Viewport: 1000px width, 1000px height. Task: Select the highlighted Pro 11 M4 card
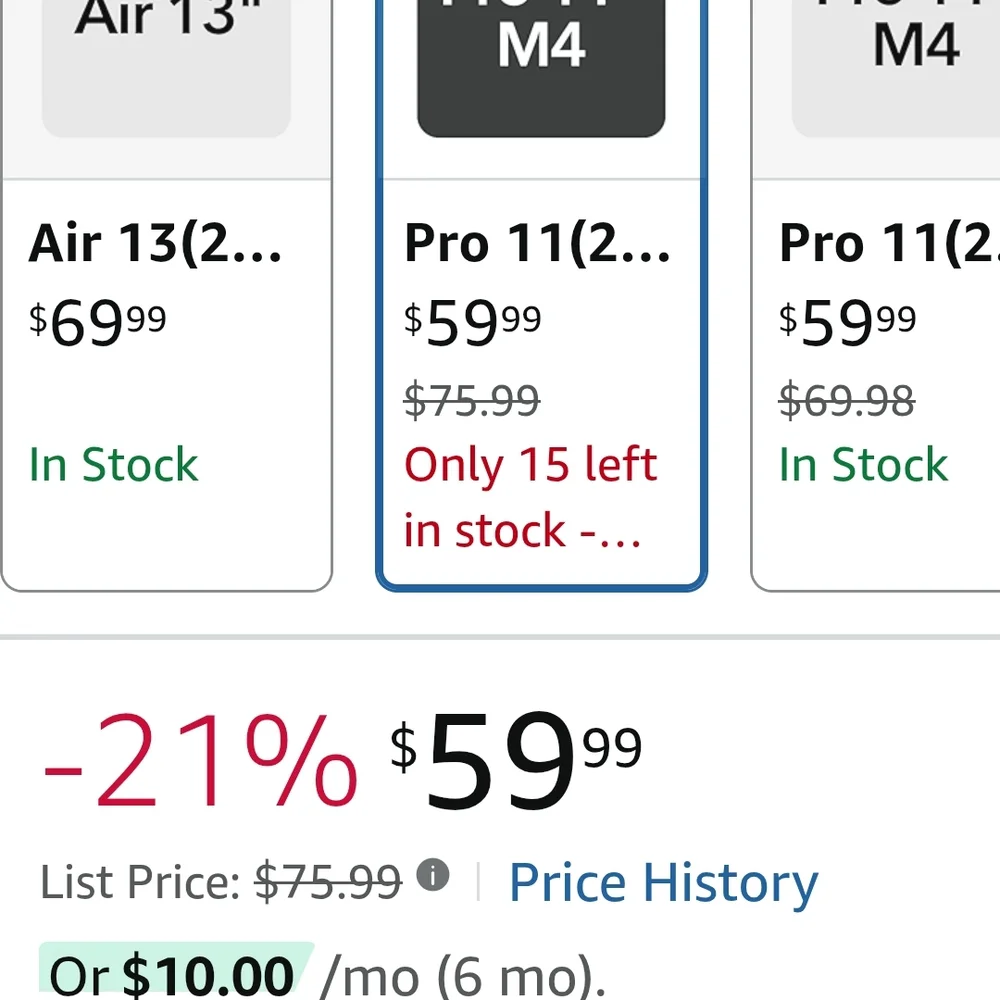tap(541, 295)
